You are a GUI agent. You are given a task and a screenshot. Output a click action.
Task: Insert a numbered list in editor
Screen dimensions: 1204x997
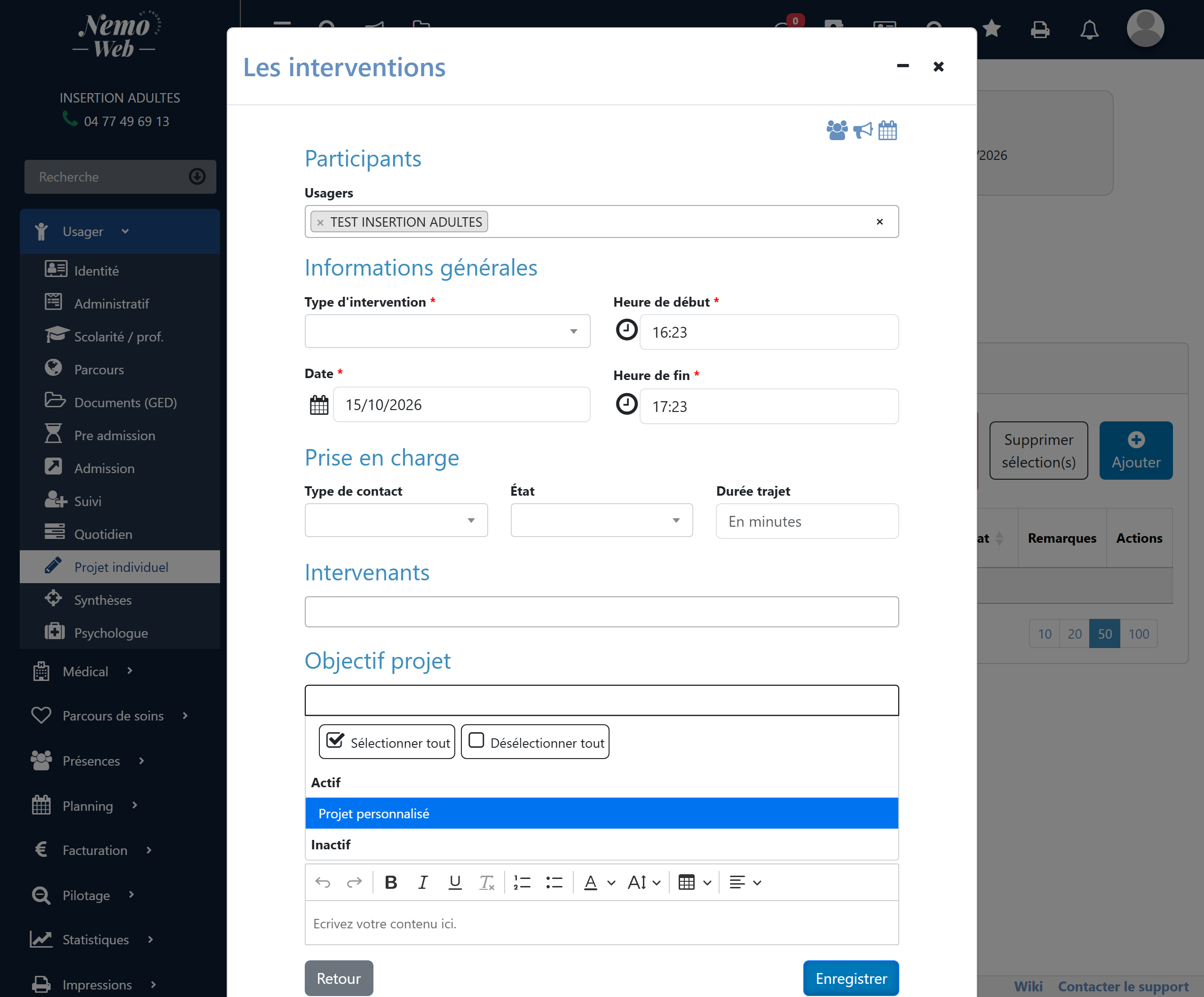523,882
